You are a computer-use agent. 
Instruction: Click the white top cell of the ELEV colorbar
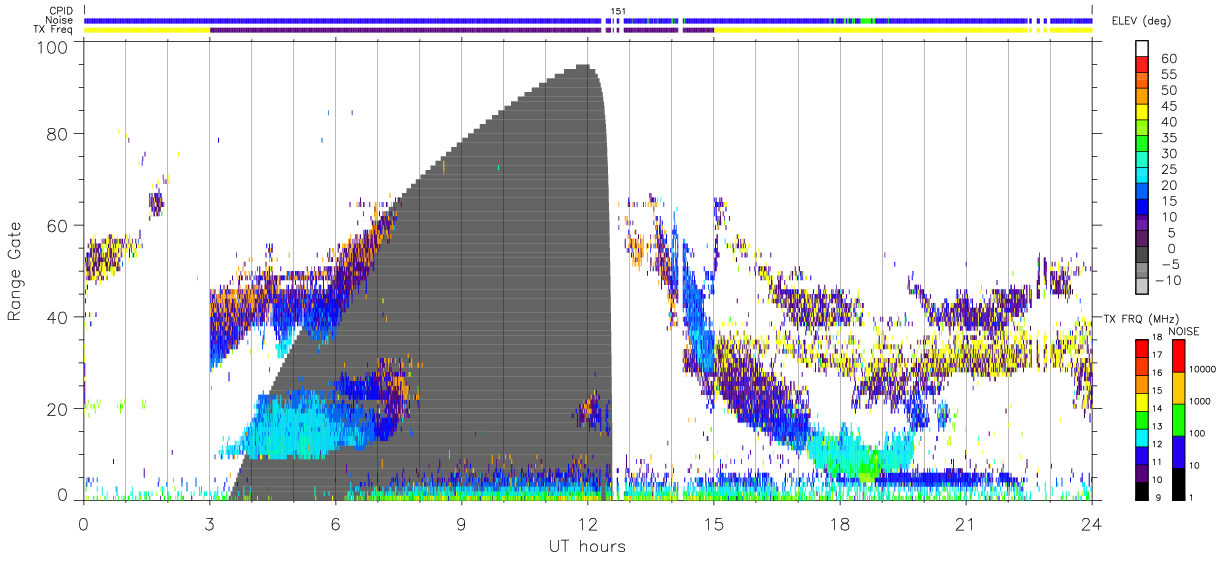(1141, 50)
